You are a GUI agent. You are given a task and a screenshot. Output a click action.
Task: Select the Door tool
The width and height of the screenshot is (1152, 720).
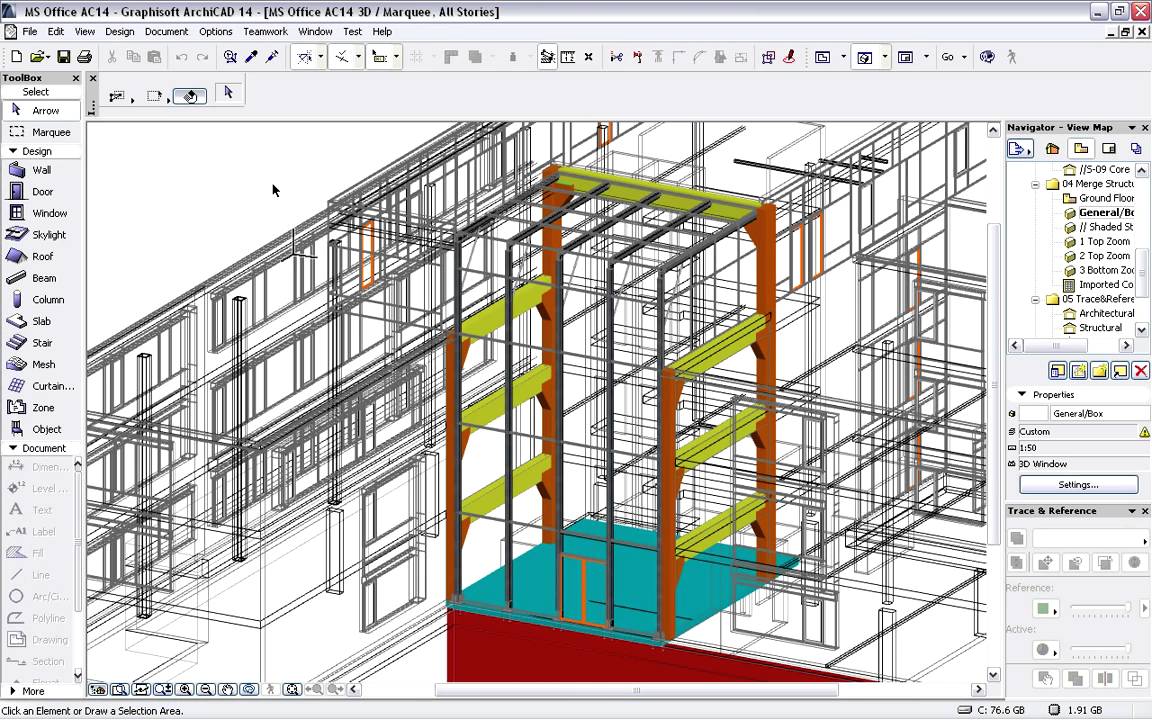coord(42,192)
